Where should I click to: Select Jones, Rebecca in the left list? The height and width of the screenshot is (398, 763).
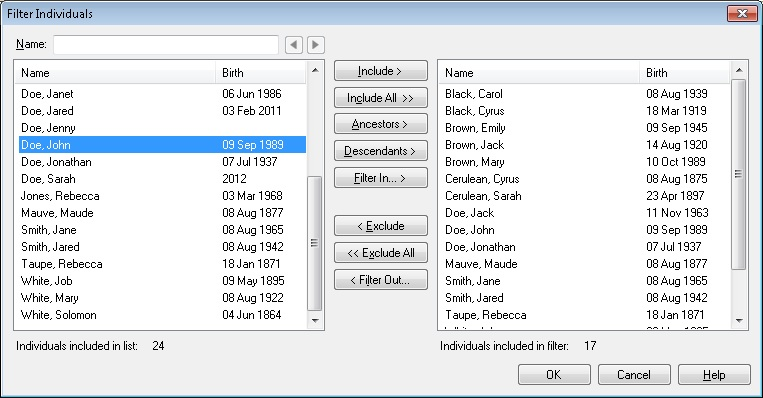(163, 196)
